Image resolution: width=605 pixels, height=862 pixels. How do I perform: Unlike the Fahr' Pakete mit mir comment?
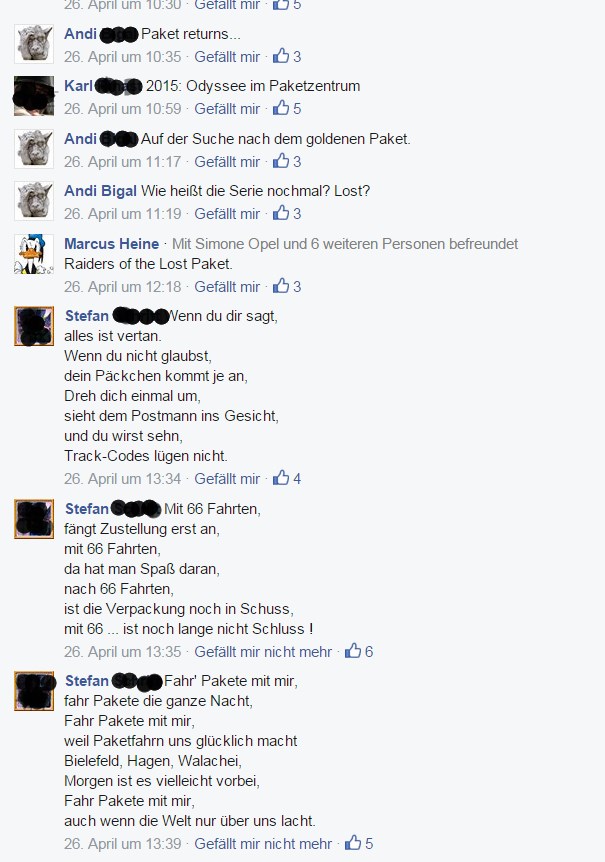coord(263,844)
